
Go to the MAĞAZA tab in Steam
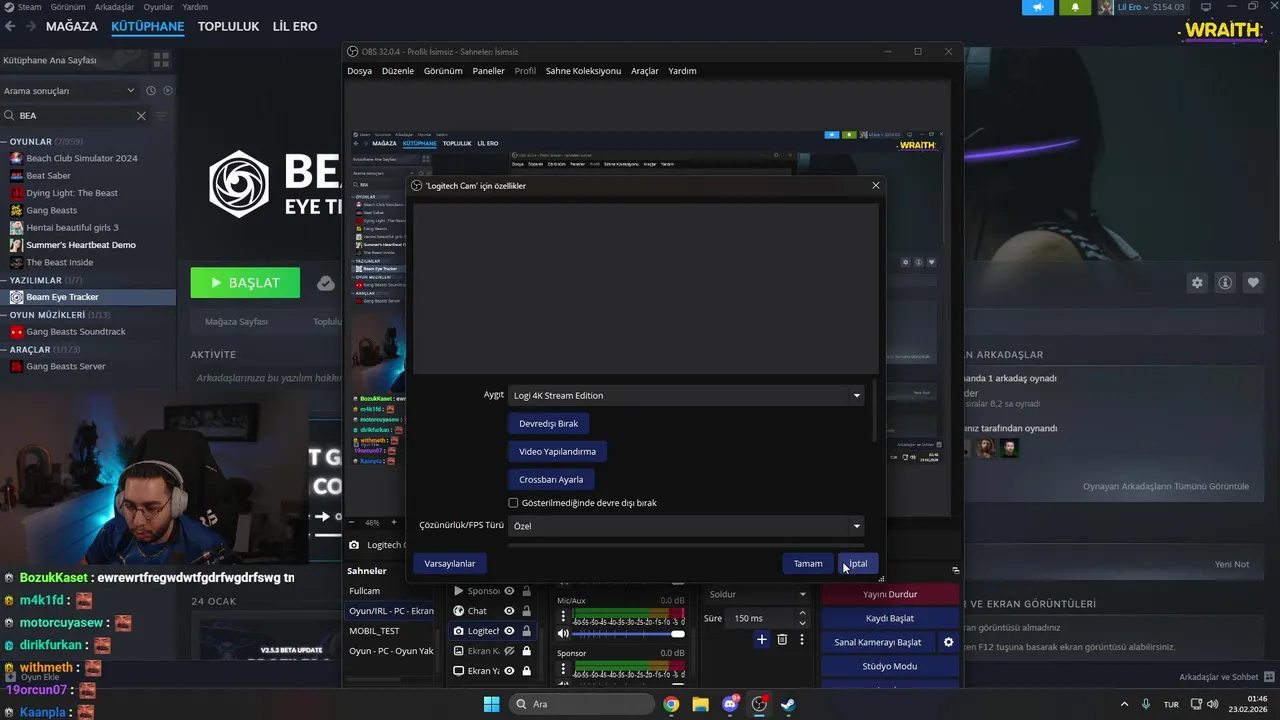(x=72, y=26)
